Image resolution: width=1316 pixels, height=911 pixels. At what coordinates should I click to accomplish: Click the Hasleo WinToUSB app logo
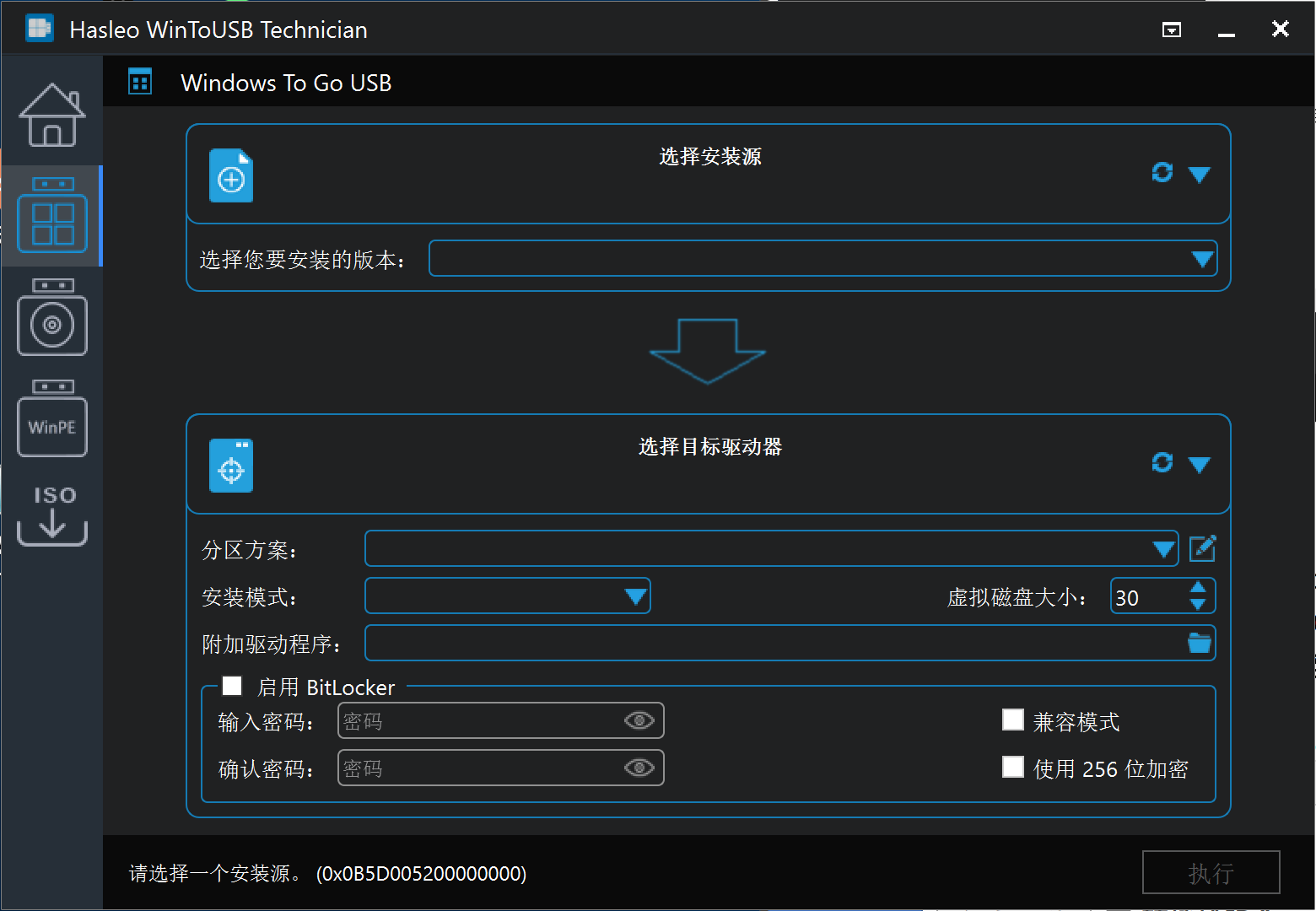pos(40,29)
